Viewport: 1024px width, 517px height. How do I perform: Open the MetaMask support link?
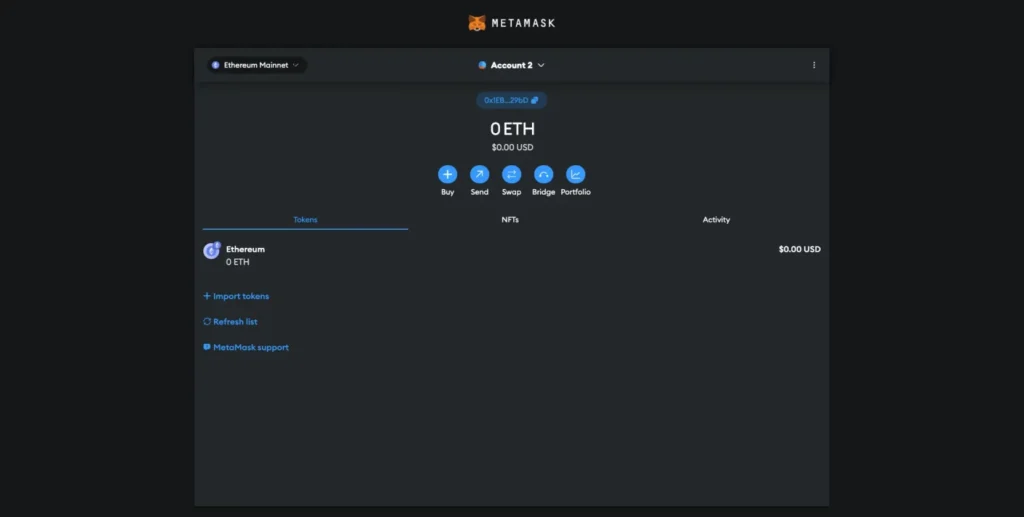[246, 347]
